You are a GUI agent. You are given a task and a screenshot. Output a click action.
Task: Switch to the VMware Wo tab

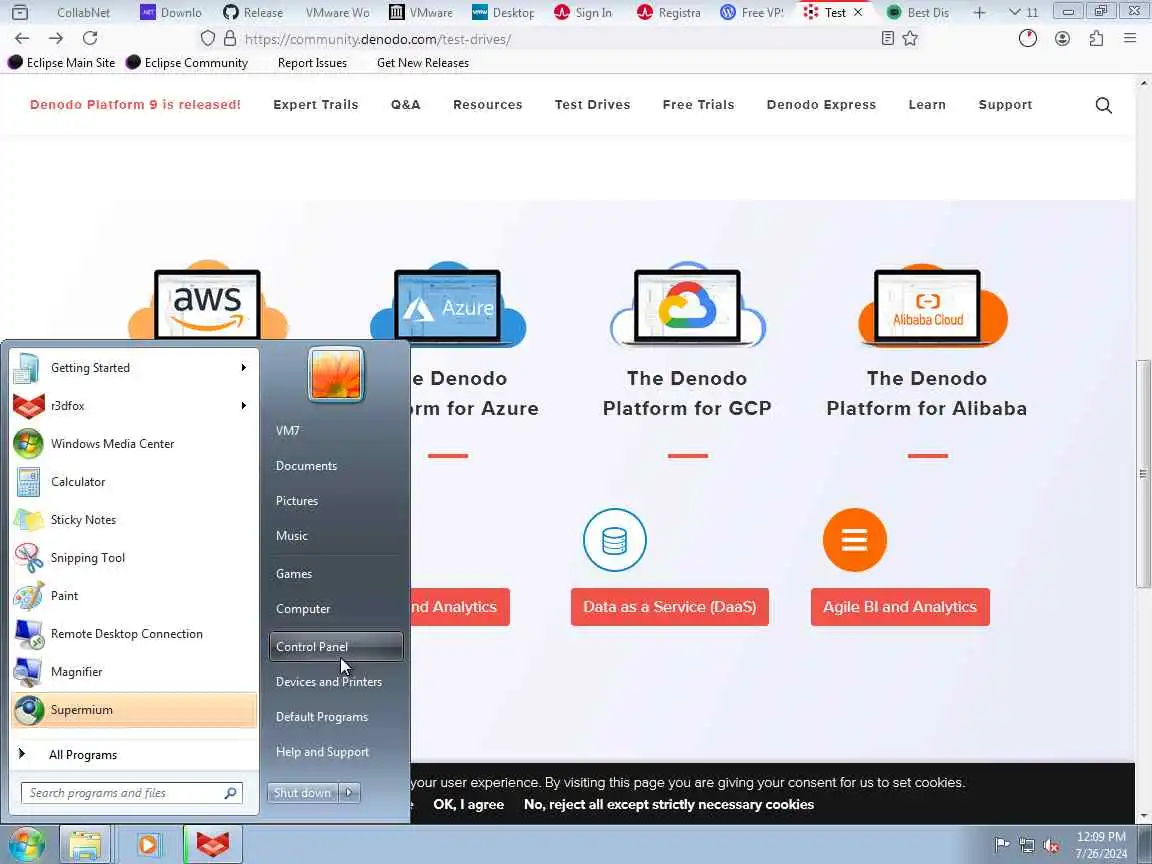coord(337,12)
